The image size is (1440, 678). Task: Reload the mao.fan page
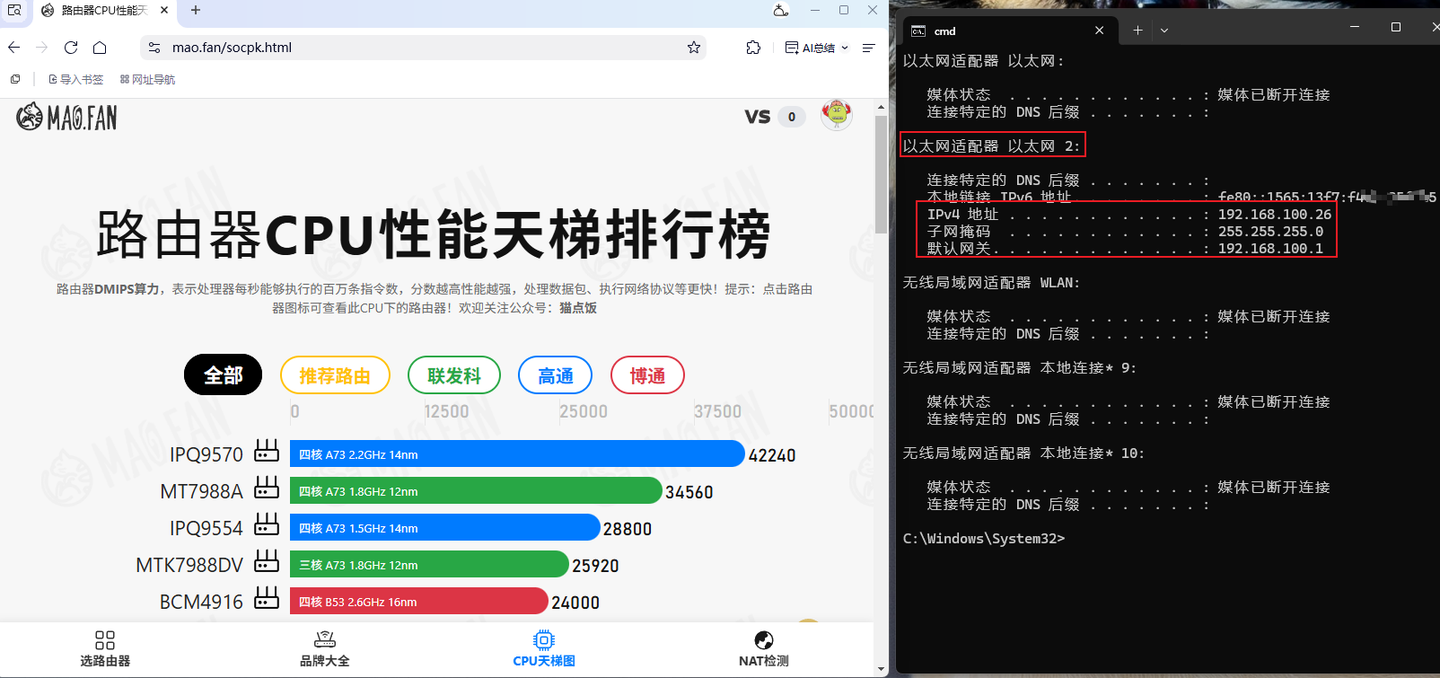click(x=71, y=47)
